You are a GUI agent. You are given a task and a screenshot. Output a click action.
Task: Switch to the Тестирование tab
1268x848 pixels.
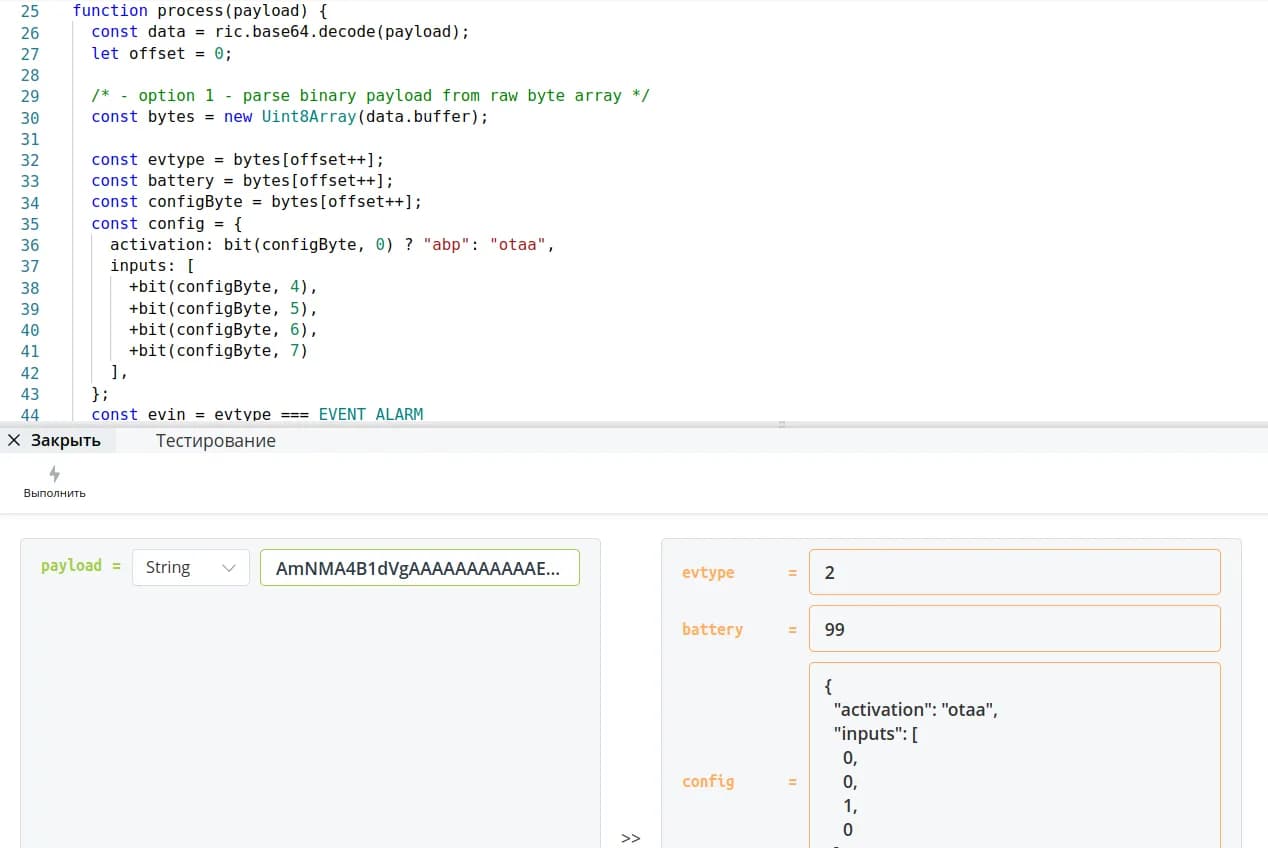coord(215,440)
